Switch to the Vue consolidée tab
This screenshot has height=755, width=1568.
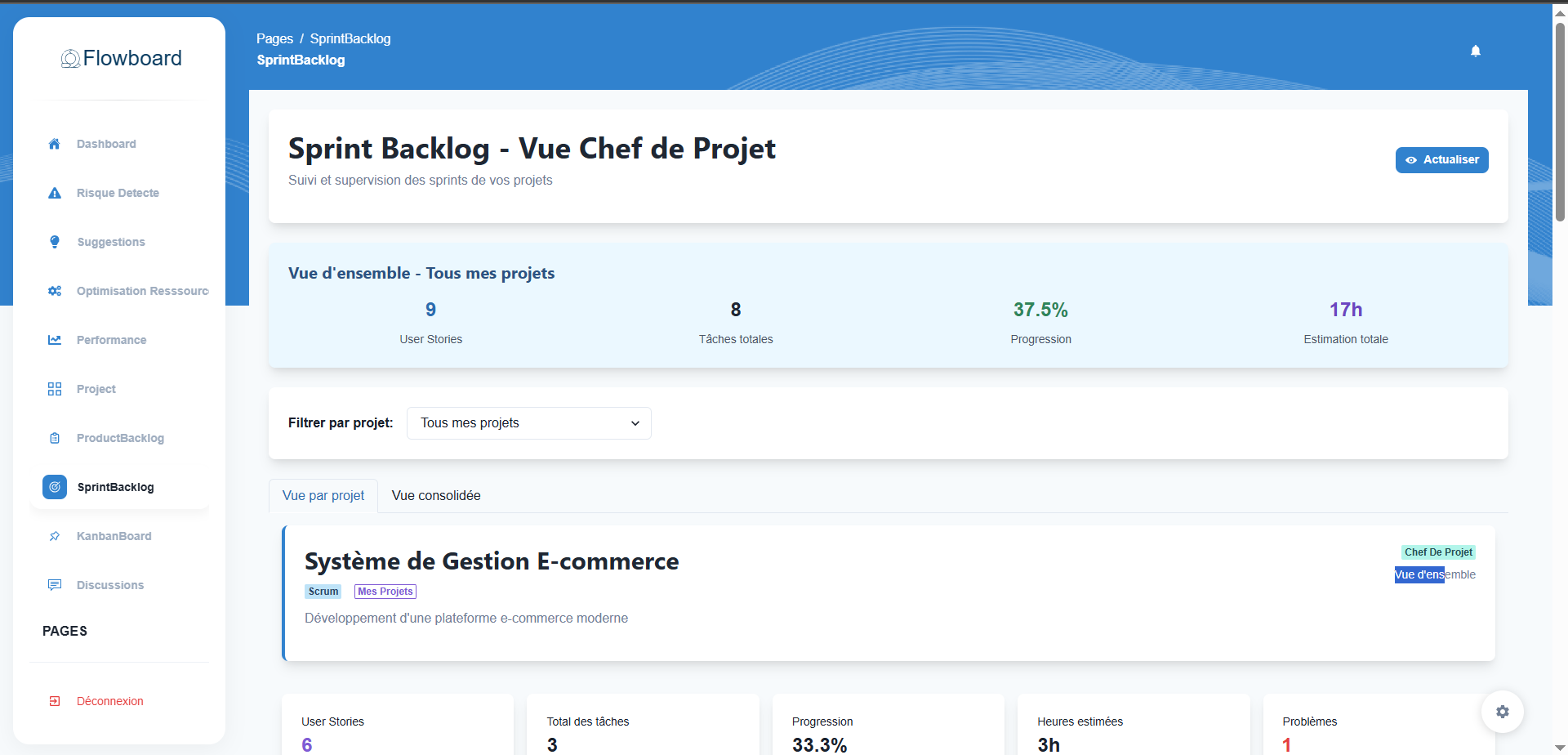coord(436,496)
